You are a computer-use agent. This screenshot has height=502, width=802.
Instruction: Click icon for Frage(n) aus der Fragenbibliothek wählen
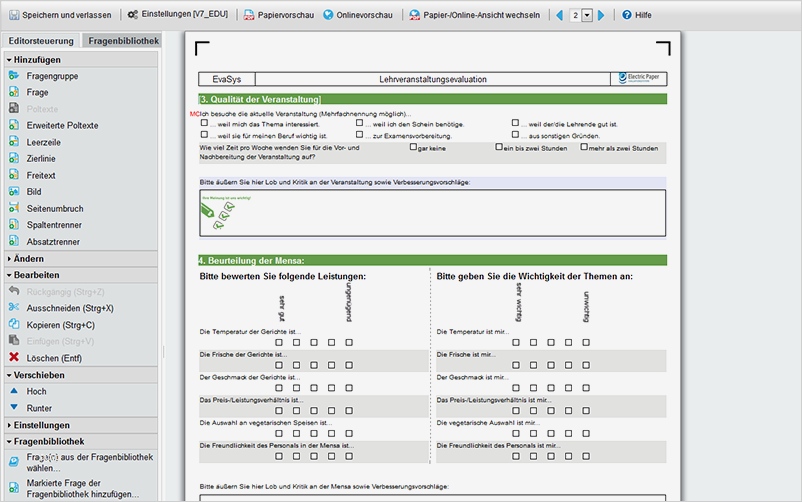pos(14,462)
